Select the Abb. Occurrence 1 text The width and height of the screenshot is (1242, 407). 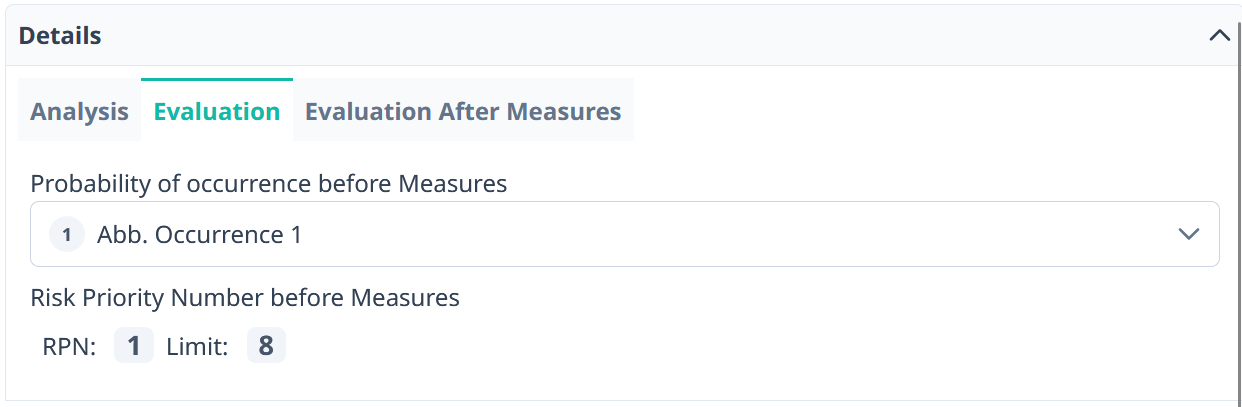pos(199,235)
